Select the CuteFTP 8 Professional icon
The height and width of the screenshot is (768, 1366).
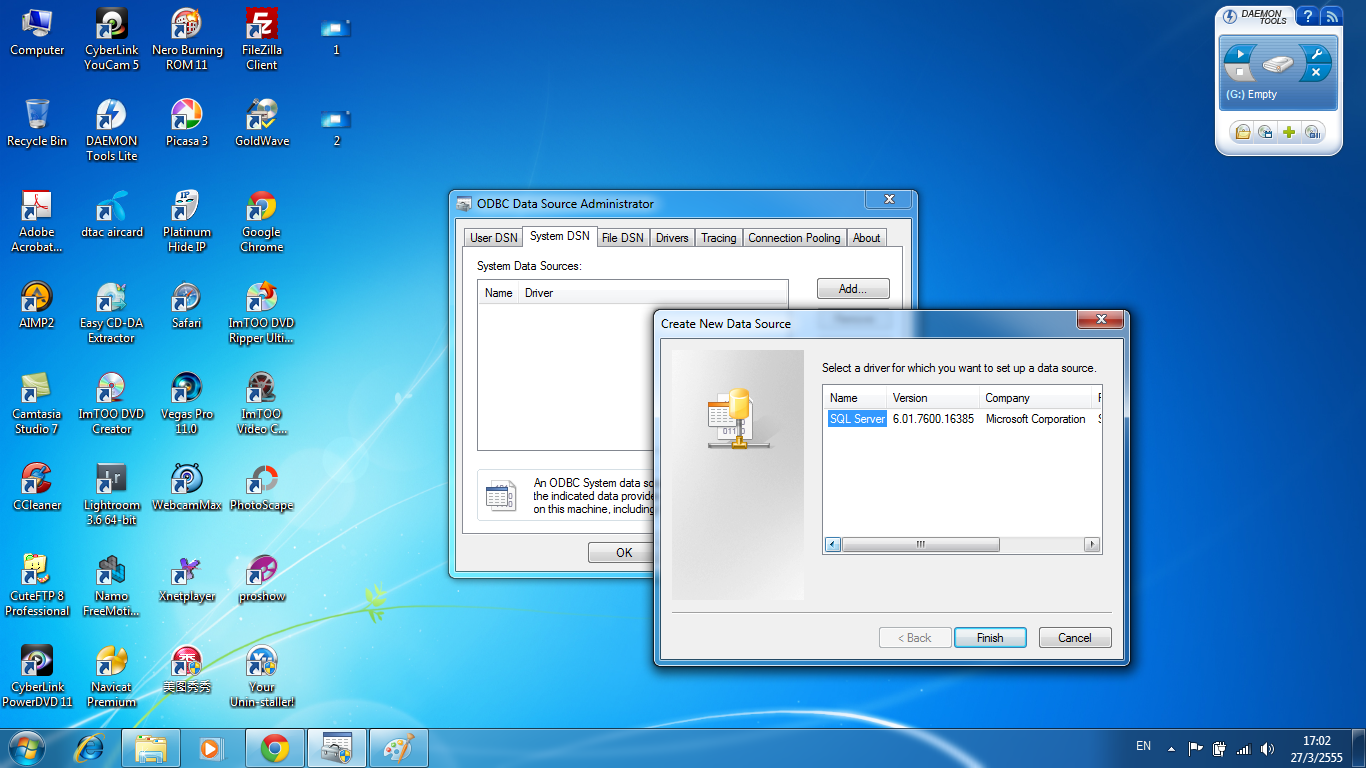37,586
